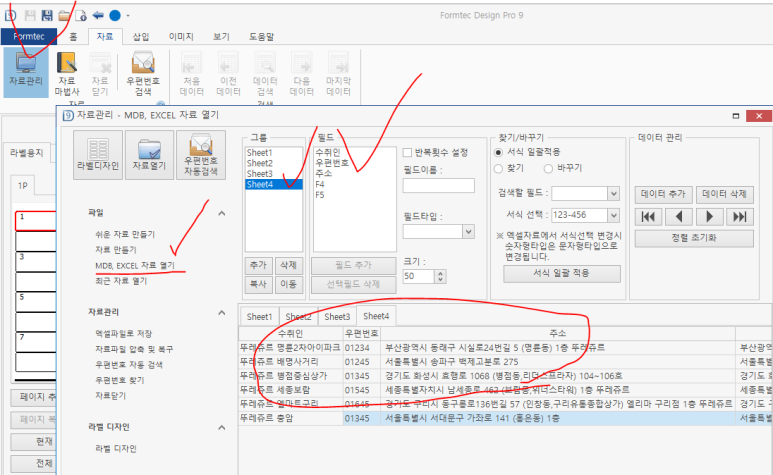Go to 이전 데이터 in ribbon
773x475 pixels.
[x=228, y=74]
